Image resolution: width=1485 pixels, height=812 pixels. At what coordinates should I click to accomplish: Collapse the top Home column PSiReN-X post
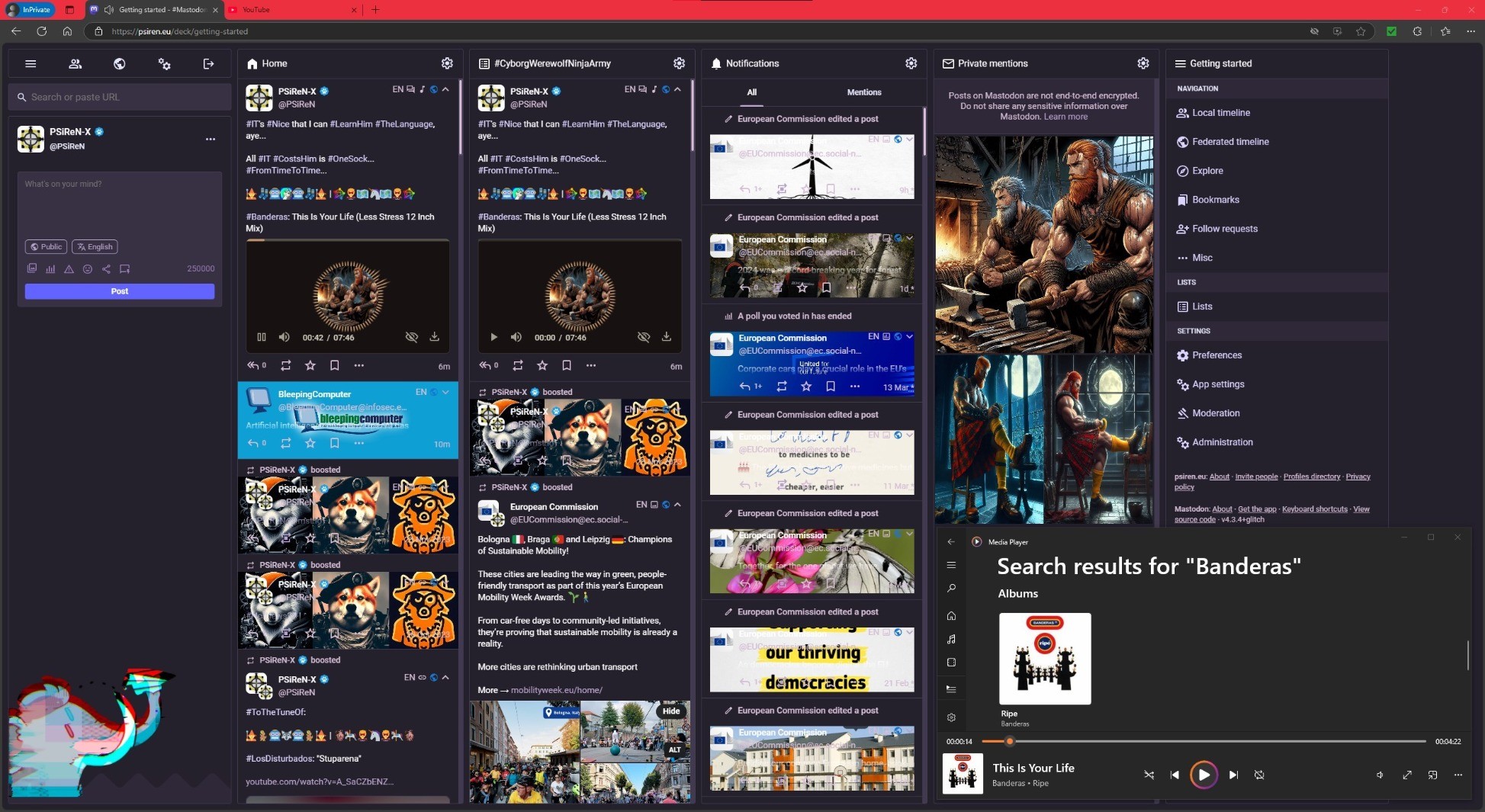tap(445, 89)
